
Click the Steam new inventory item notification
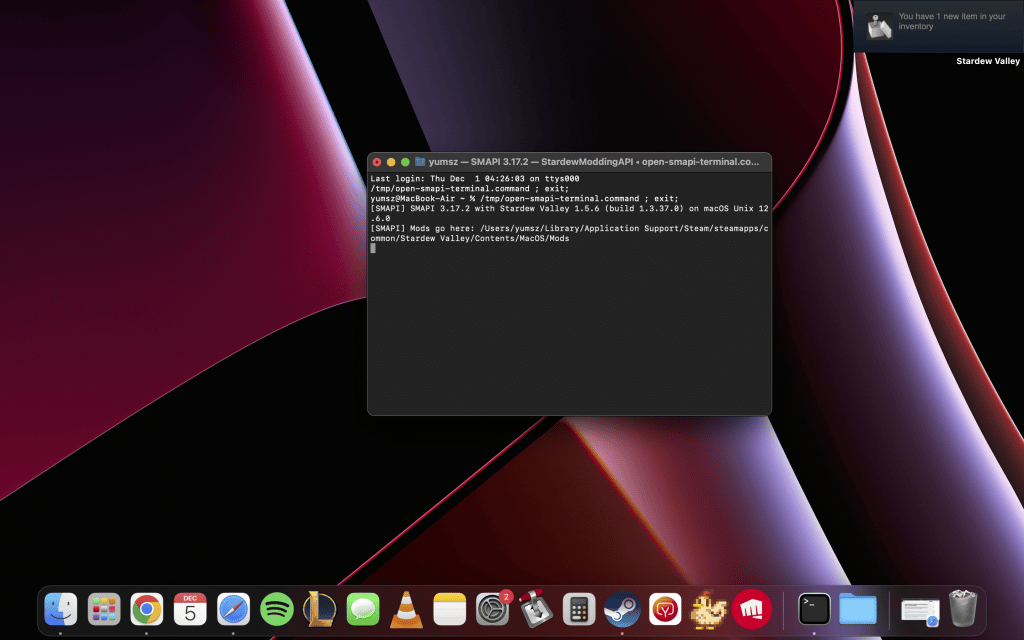click(938, 26)
